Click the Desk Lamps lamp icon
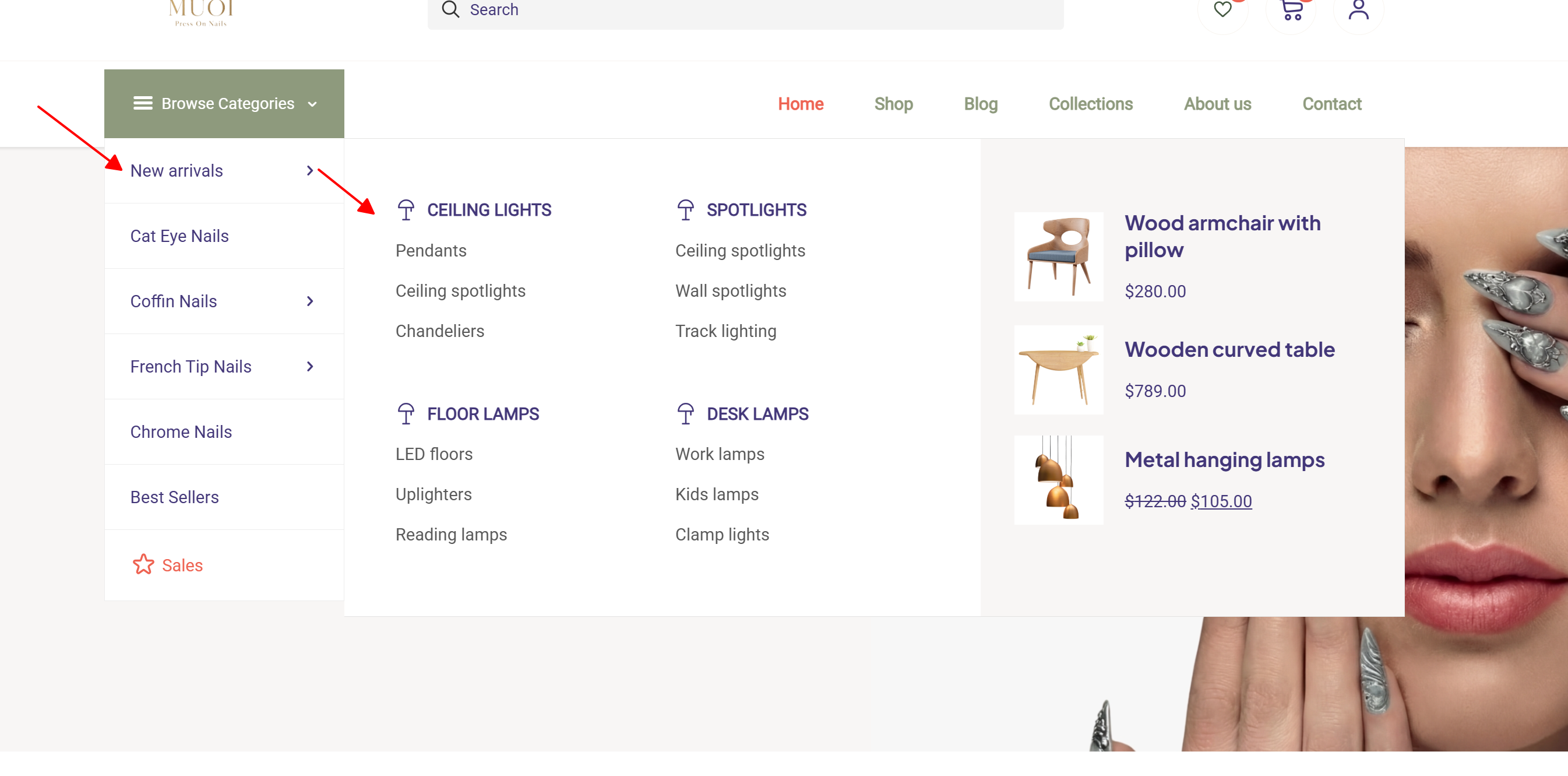The width and height of the screenshot is (1568, 776). [685, 413]
